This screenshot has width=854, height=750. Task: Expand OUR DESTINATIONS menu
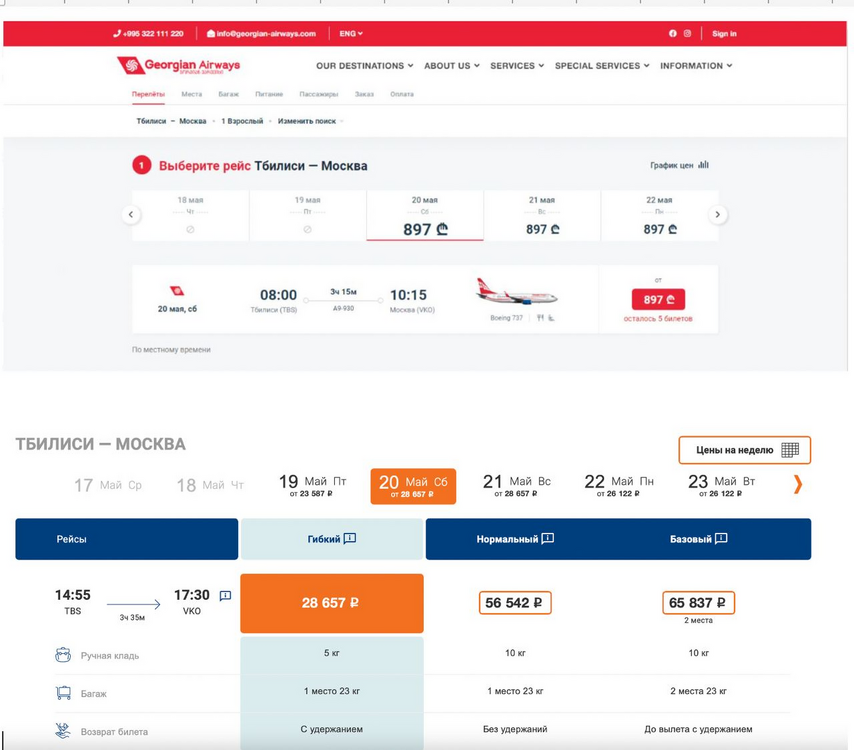(x=364, y=65)
